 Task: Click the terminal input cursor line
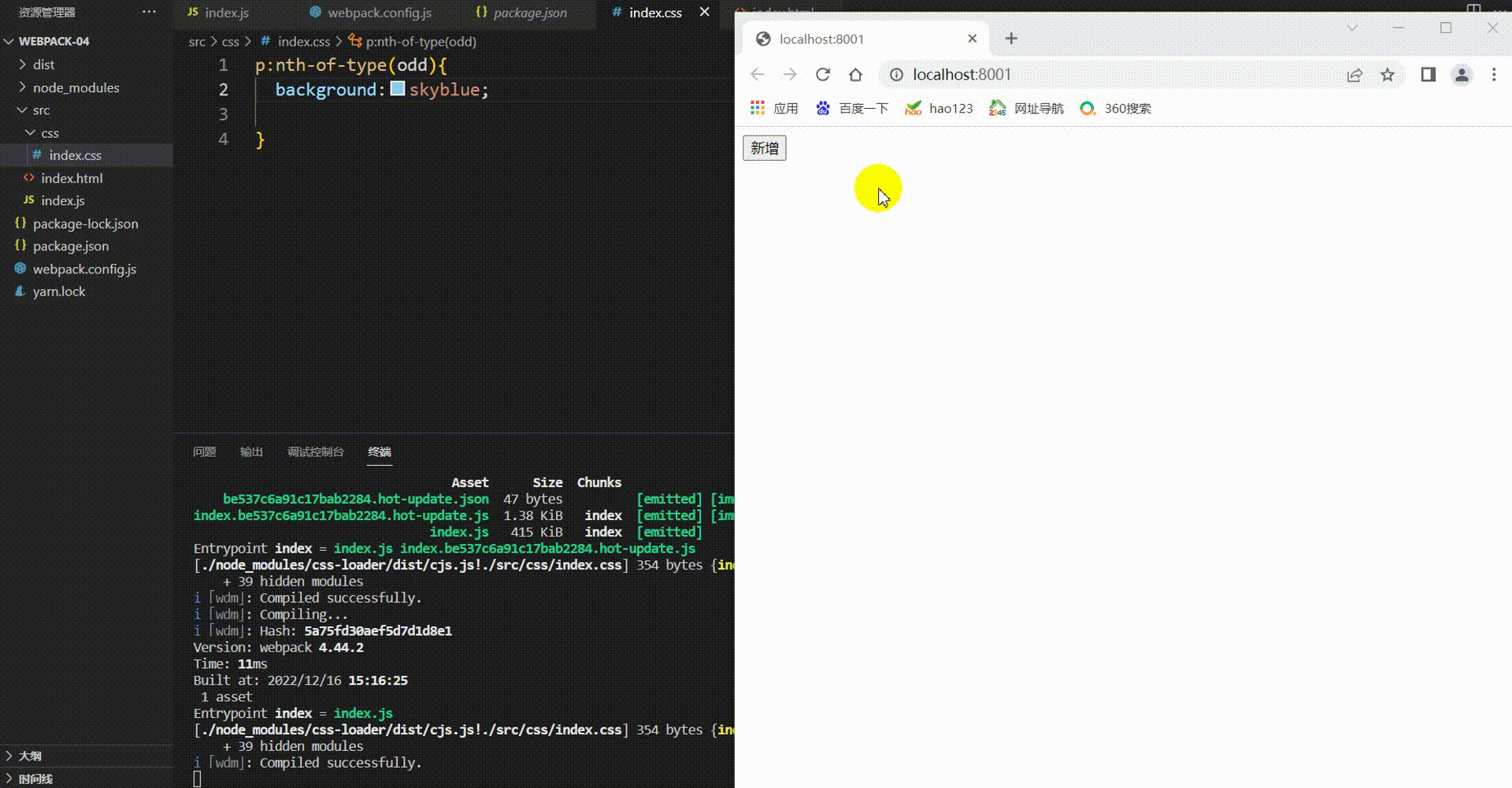(197, 779)
